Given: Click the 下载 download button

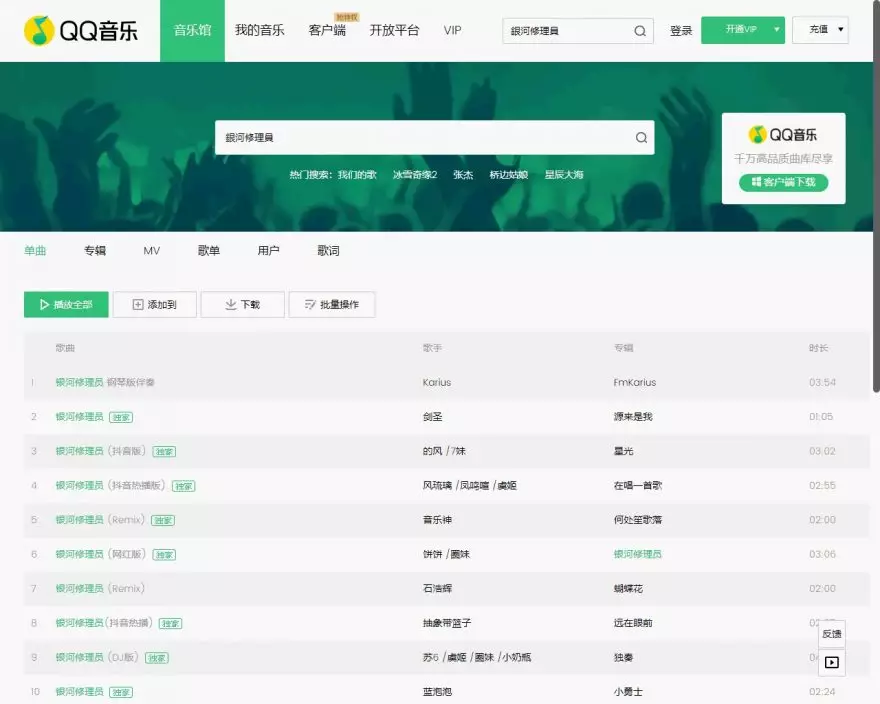Looking at the screenshot, I should coord(242,305).
